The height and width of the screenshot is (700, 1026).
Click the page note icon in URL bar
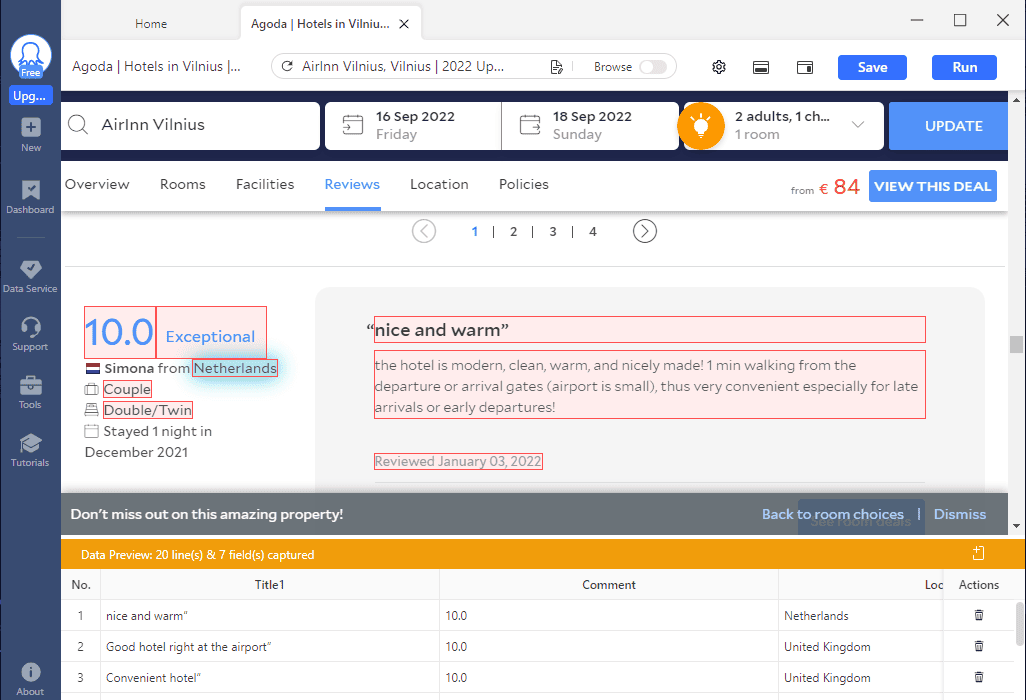[556, 67]
